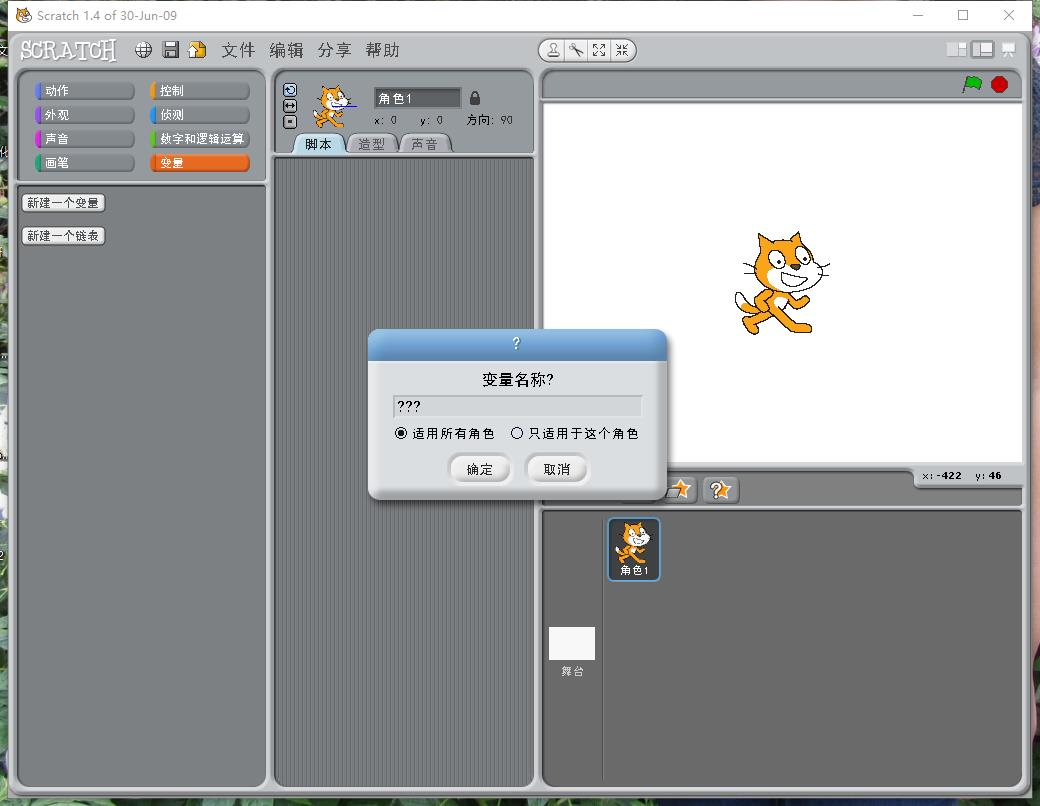Switch to small stage view
Screen dimensions: 1040x806
[x=956, y=50]
